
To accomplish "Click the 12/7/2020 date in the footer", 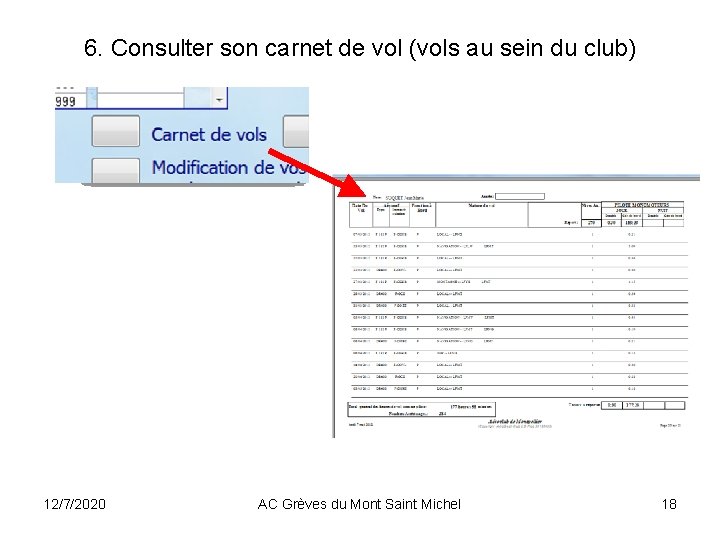I will point(74,504).
